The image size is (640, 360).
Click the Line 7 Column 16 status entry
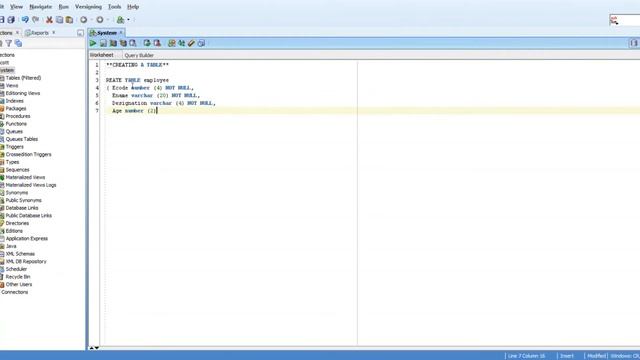pos(527,356)
